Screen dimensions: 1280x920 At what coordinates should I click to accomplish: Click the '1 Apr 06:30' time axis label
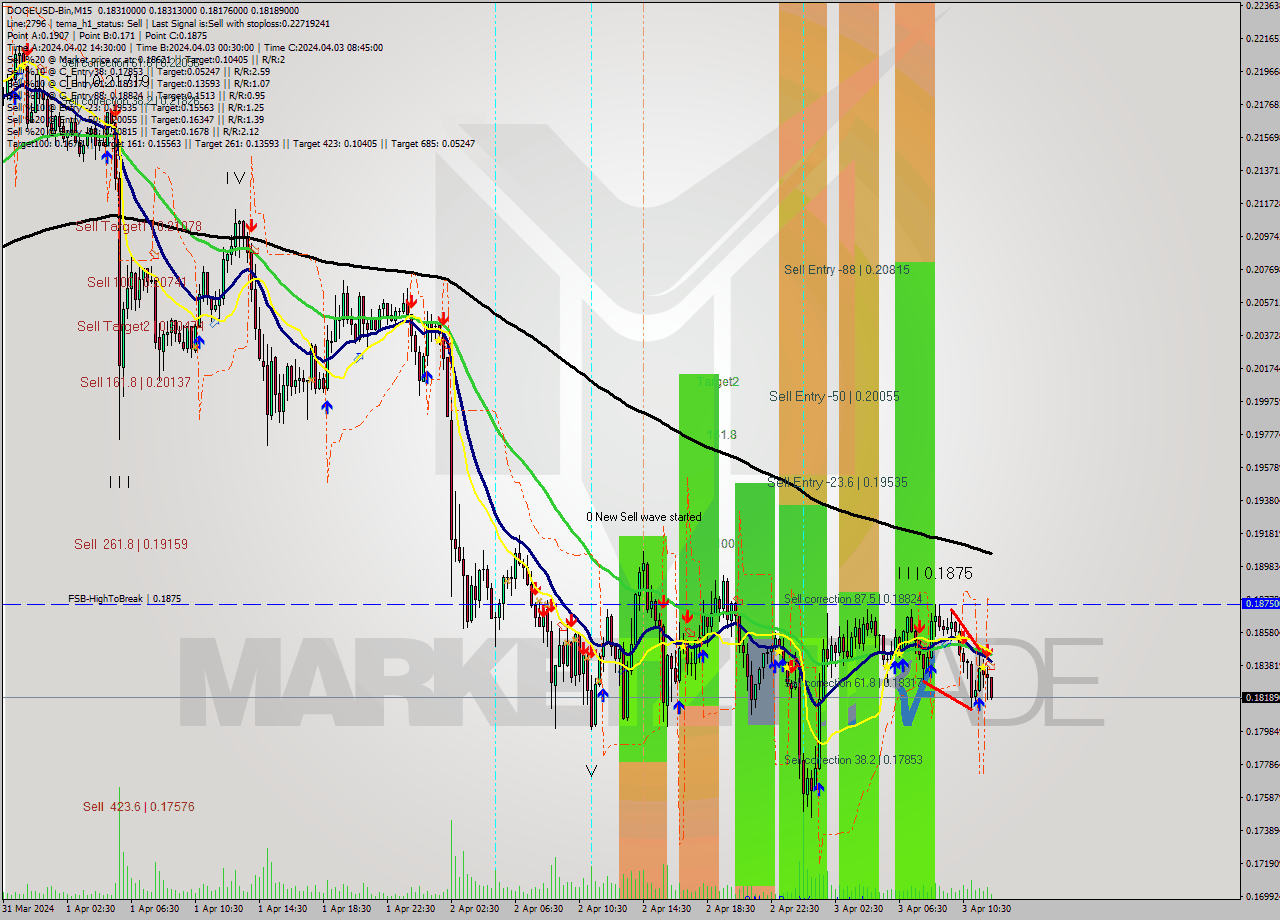coord(154,909)
